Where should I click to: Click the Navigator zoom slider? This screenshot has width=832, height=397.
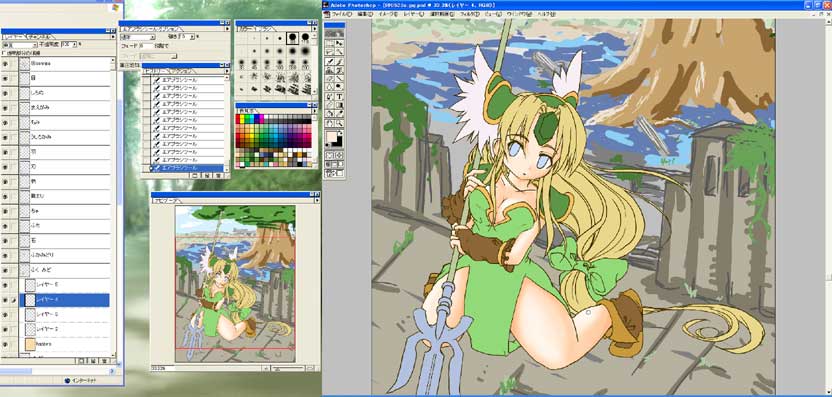pyautogui.click(x=288, y=368)
